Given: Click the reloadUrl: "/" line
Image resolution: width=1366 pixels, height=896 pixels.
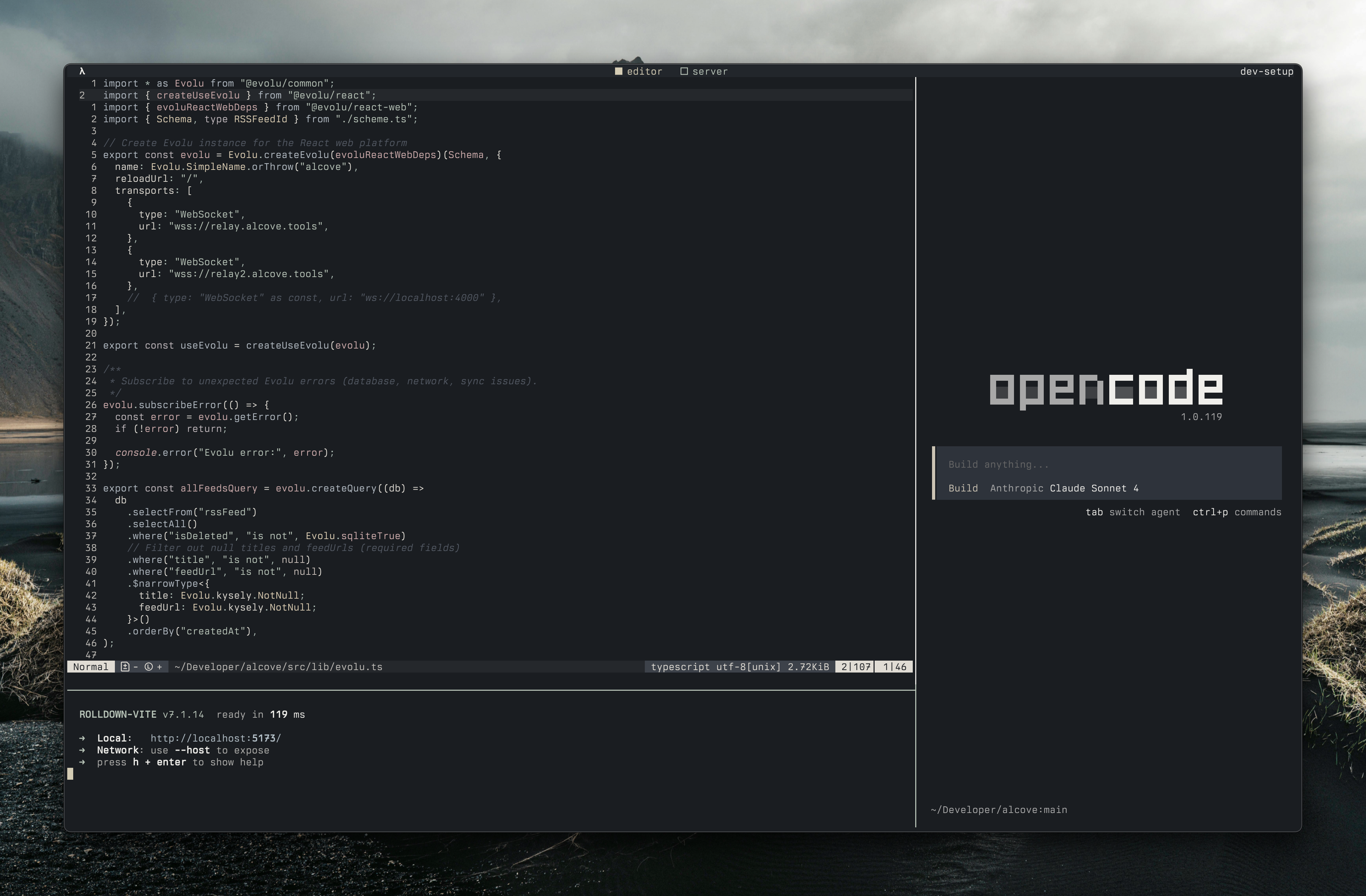Looking at the screenshot, I should 159,179.
